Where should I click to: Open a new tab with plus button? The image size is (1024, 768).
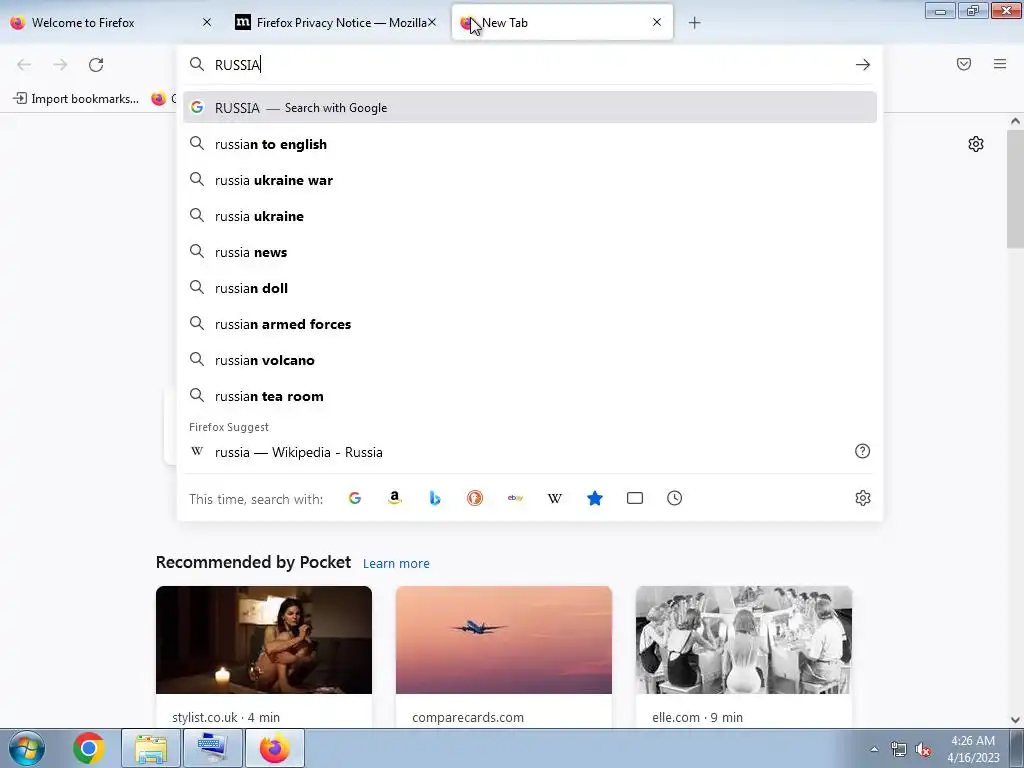[x=695, y=23]
